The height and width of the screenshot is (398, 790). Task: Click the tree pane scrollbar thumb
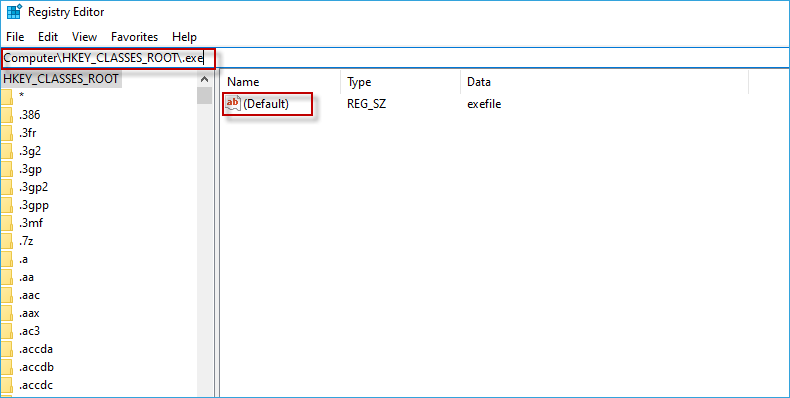click(205, 95)
